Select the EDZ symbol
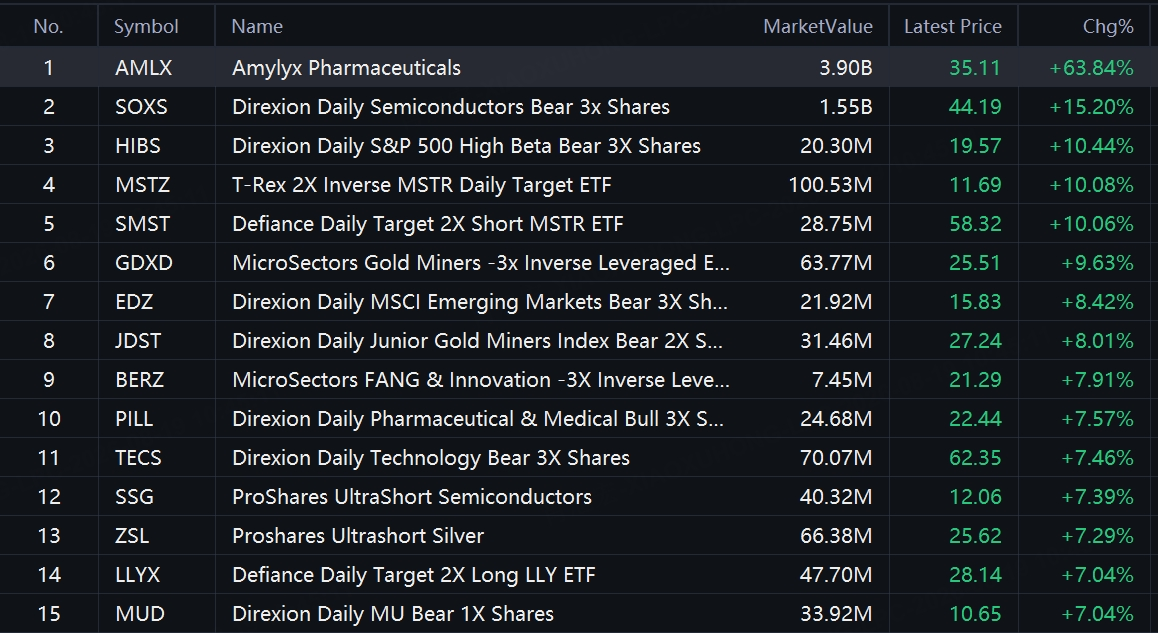Screen dimensions: 1158x633 pos(134,302)
